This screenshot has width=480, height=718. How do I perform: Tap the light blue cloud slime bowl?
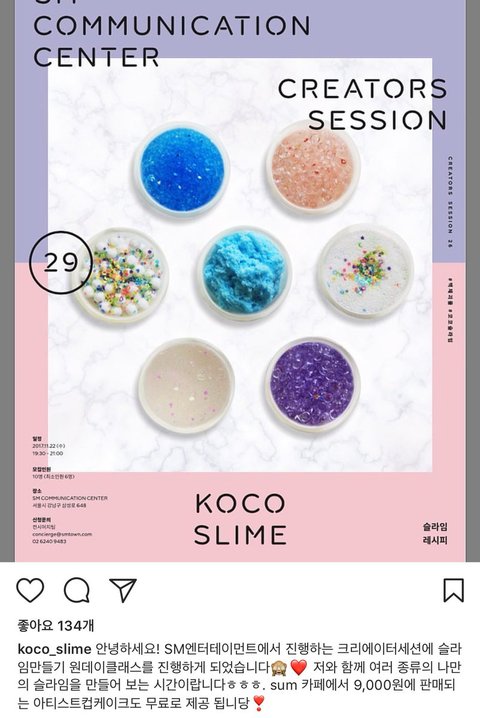point(244,273)
